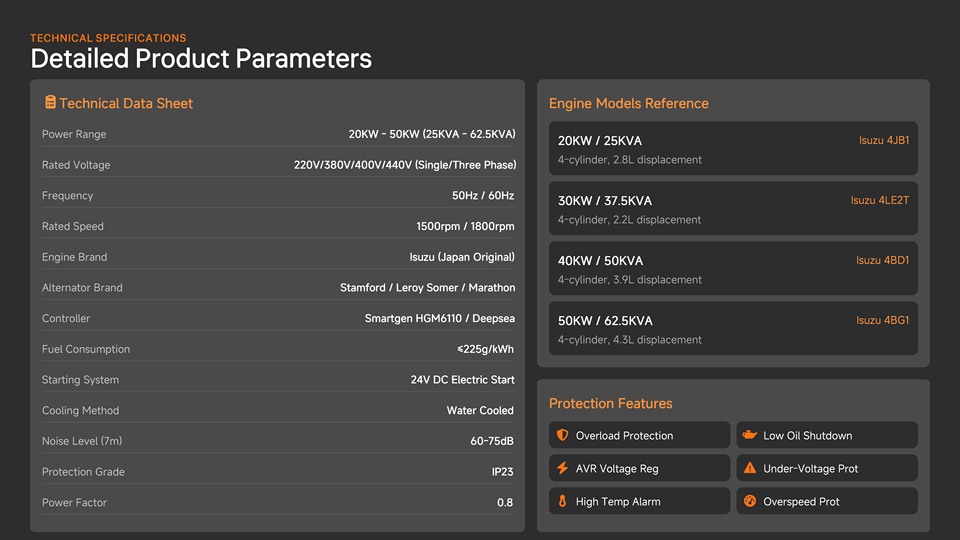Click the Power Range row value

431,134
